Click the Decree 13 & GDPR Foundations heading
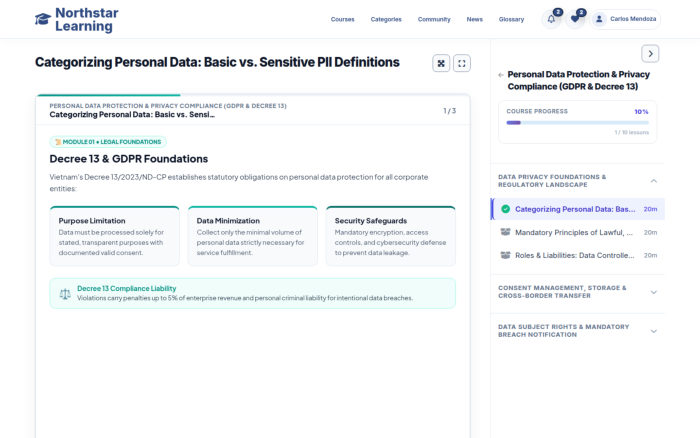This screenshot has height=438, width=700. tap(129, 159)
